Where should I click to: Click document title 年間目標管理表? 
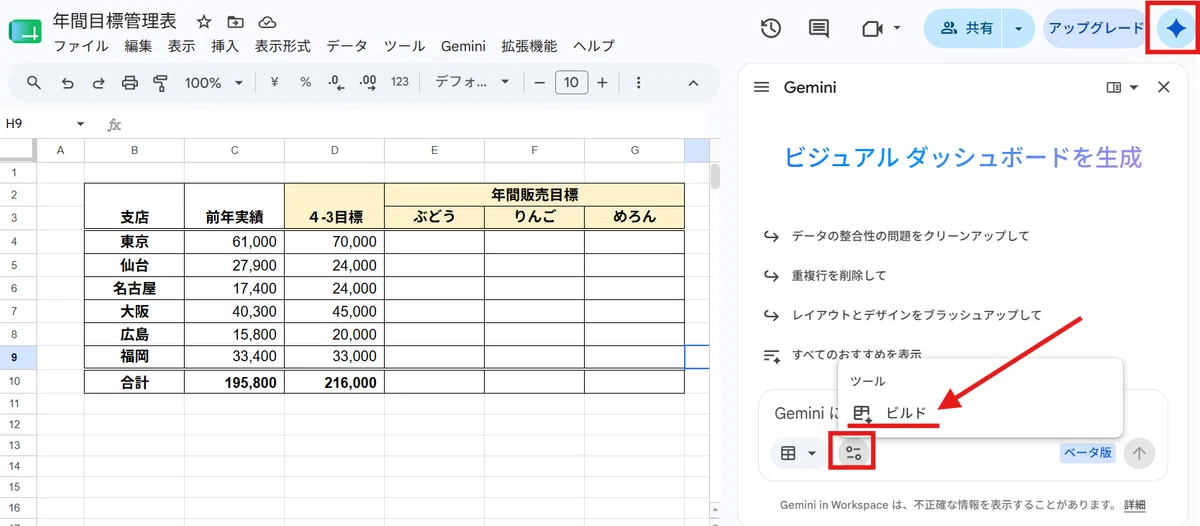click(115, 22)
